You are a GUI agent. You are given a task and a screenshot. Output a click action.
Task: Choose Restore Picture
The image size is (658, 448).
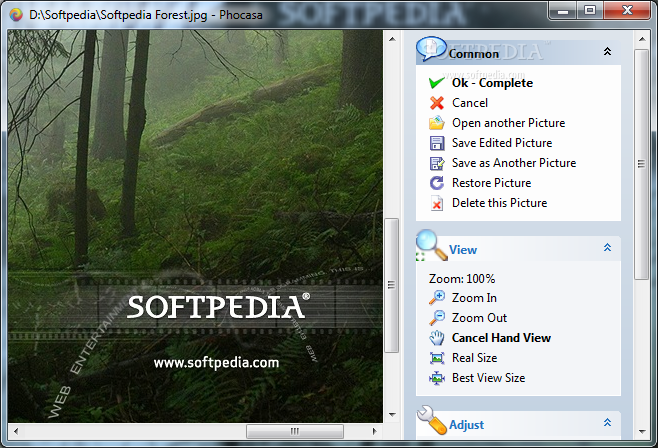point(491,183)
